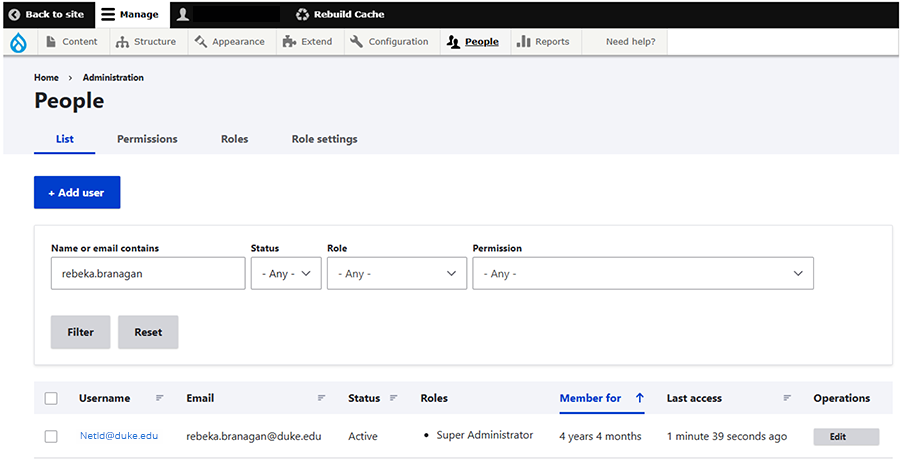Open the Configuration admin menu
The image size is (900, 469).
390,42
